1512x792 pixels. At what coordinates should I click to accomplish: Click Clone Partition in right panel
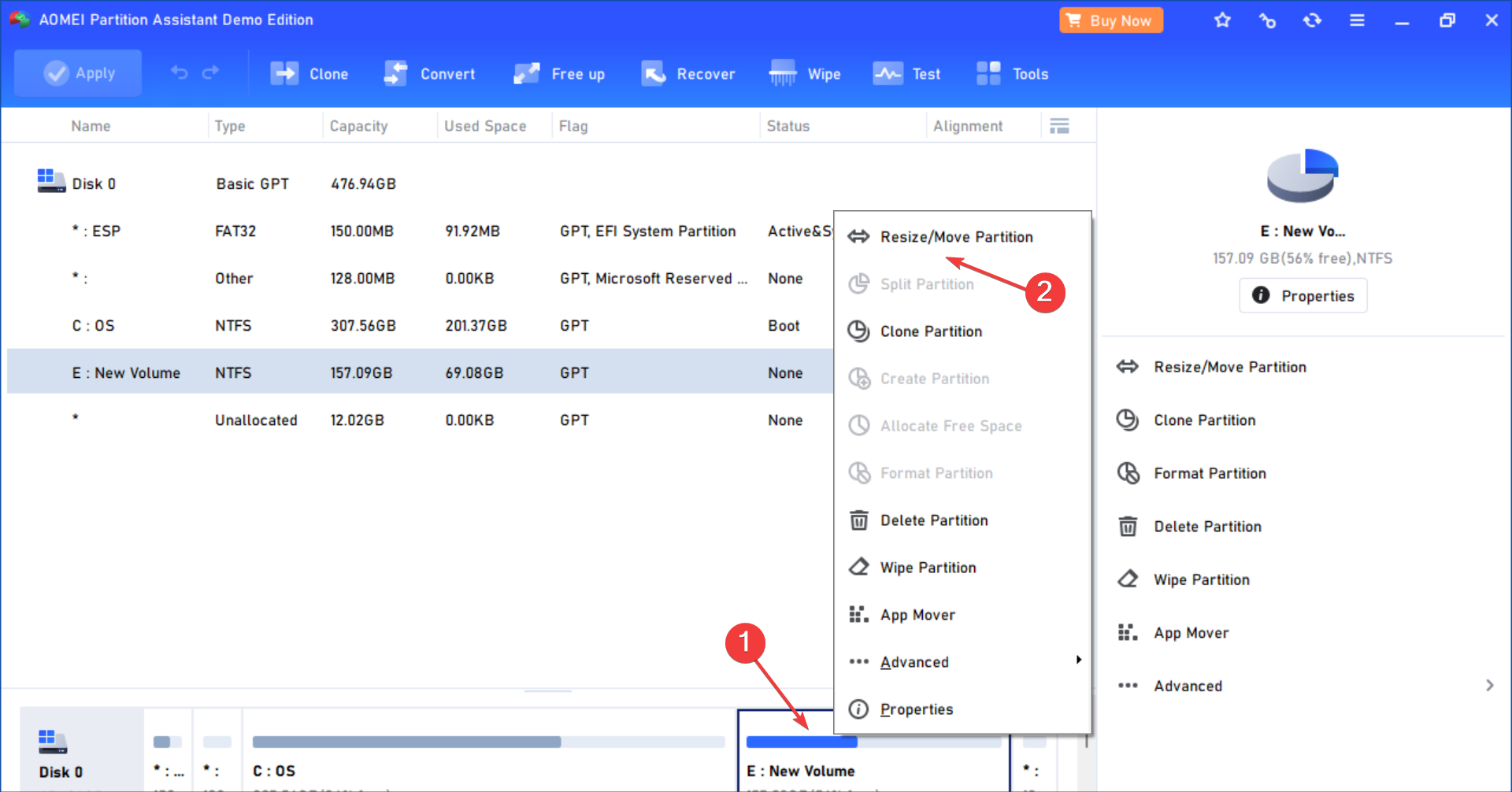click(x=1205, y=420)
